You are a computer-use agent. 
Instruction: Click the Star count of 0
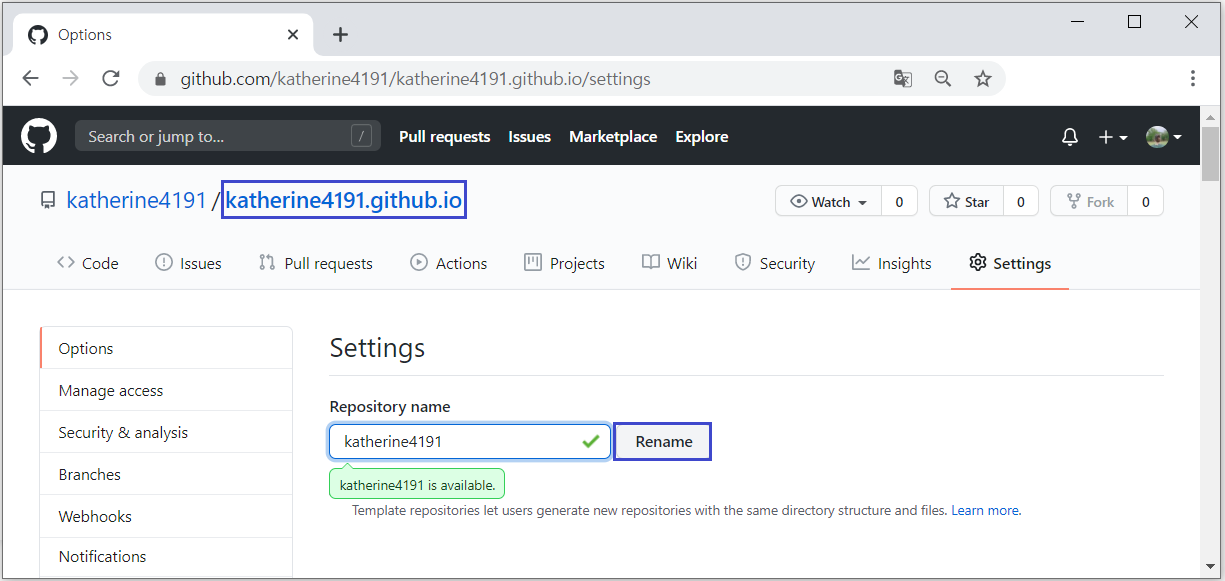(x=1020, y=201)
